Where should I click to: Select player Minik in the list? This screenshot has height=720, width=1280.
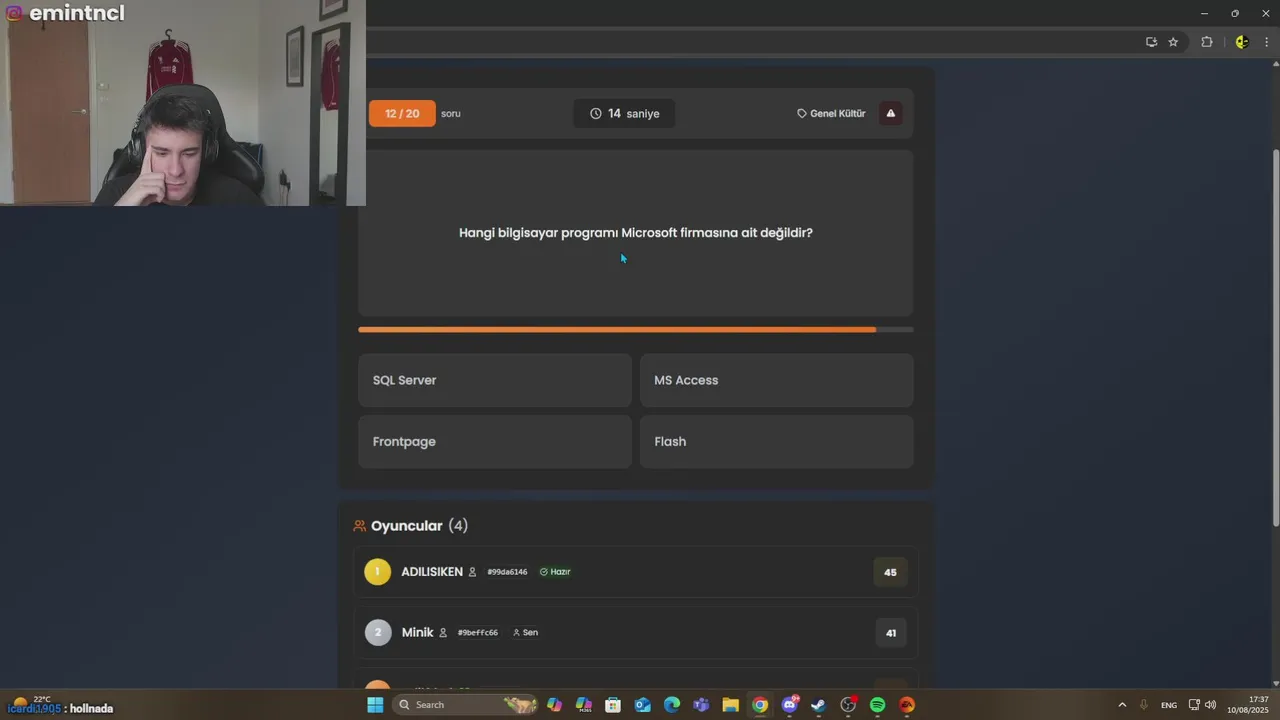(636, 632)
